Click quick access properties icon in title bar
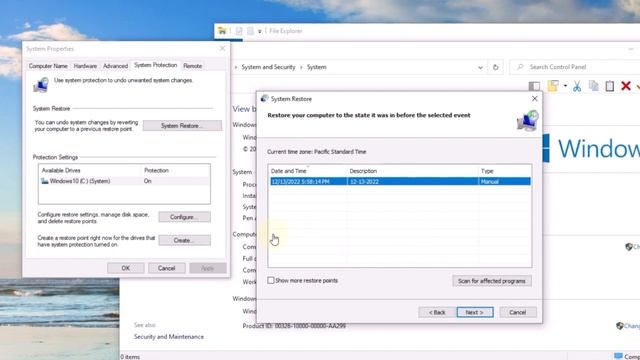 pyautogui.click(x=239, y=31)
